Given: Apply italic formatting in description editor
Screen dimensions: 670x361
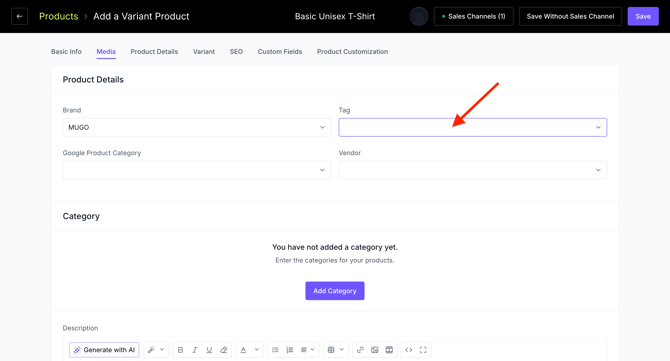Looking at the screenshot, I should [x=195, y=350].
